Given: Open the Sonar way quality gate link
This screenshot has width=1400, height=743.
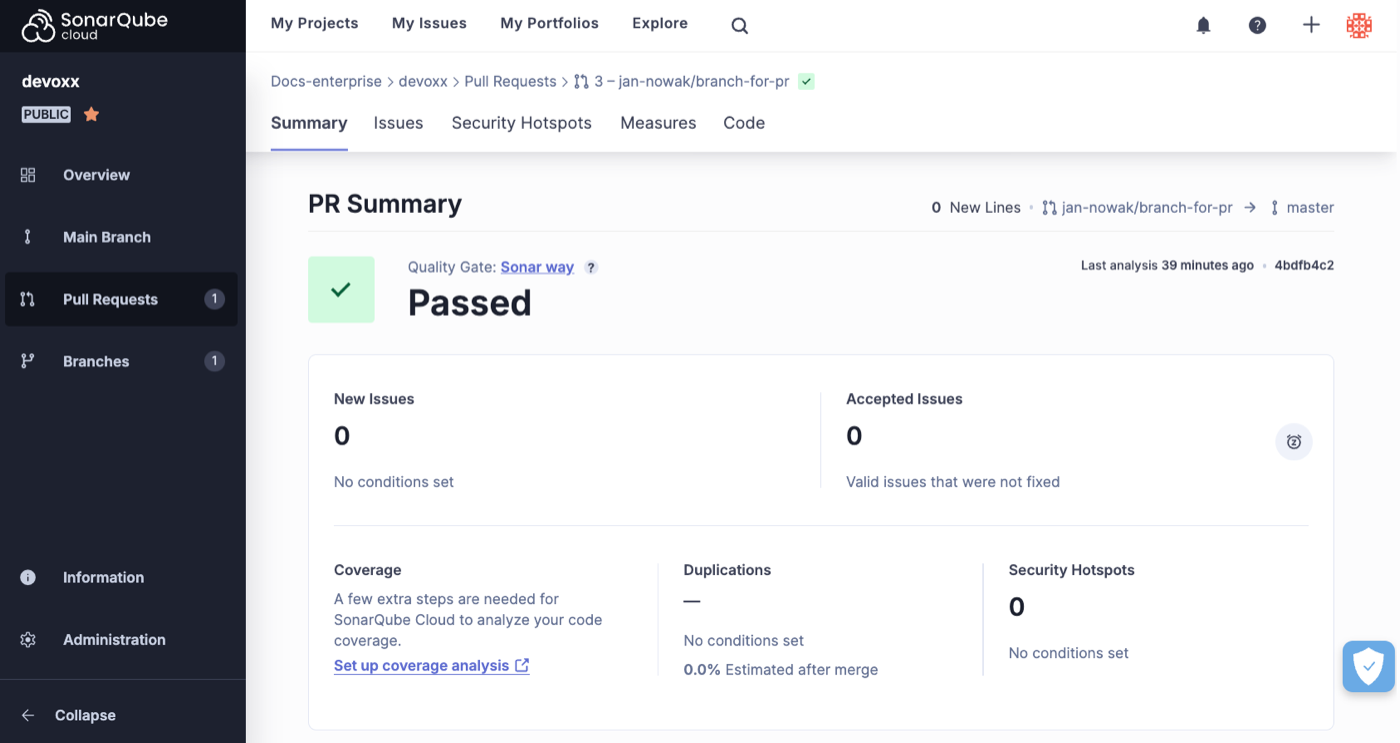Looking at the screenshot, I should (537, 267).
